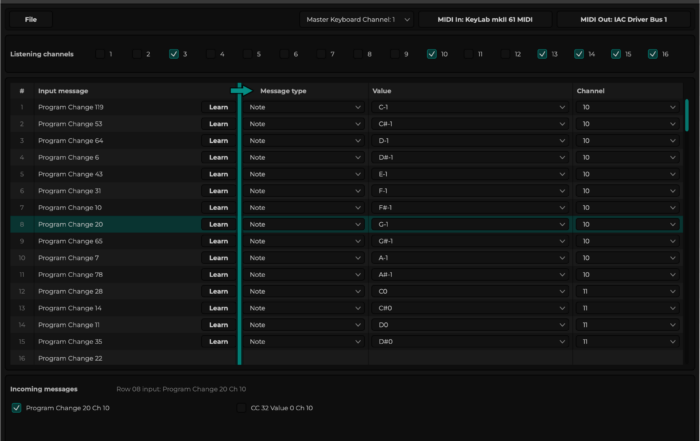Enable listening channel 12 checkbox
This screenshot has width=700, height=441.
tap(505, 54)
